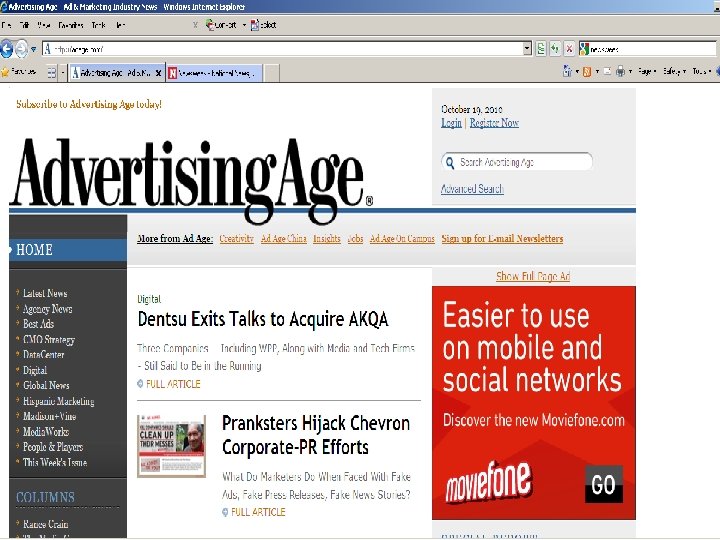Image resolution: width=720 pixels, height=540 pixels.
Task: Expand the address bar history dropdown
Action: (527, 48)
